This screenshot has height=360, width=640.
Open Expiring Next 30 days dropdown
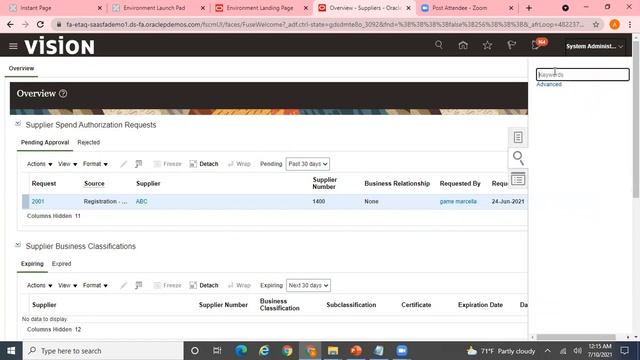(308, 285)
